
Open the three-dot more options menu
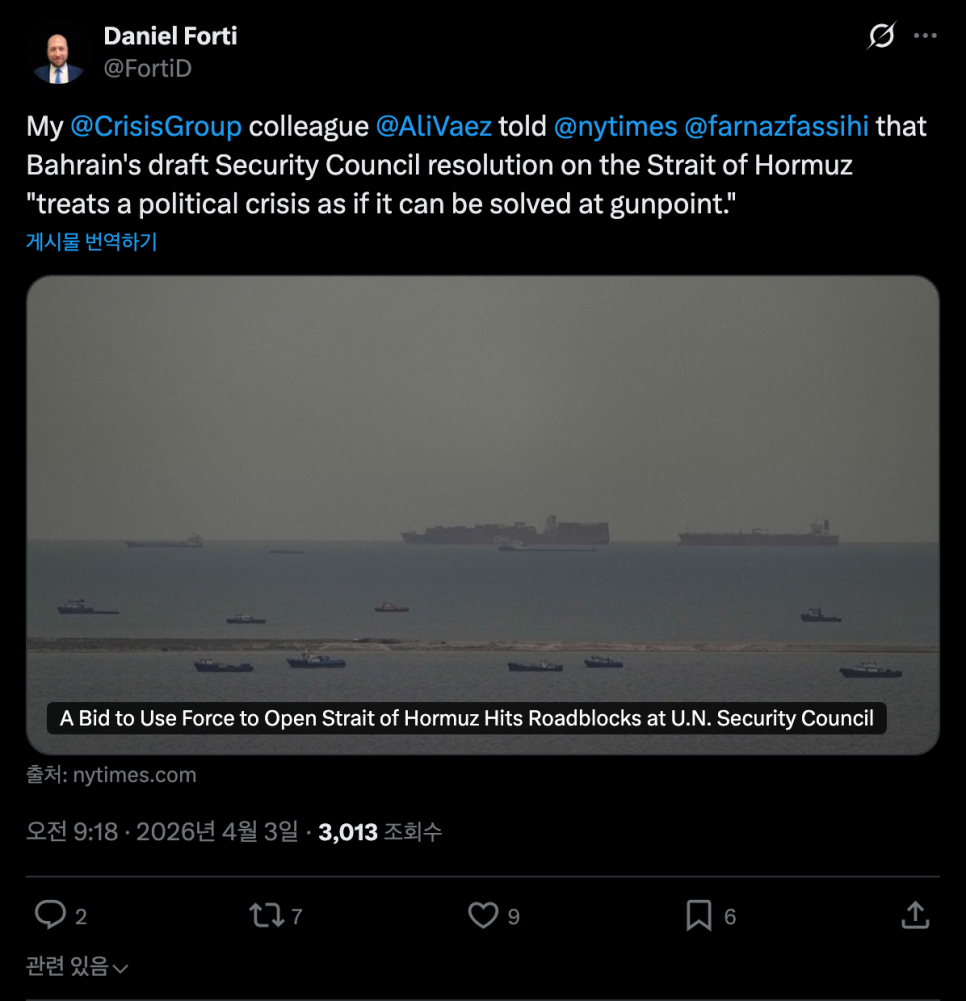tap(926, 37)
